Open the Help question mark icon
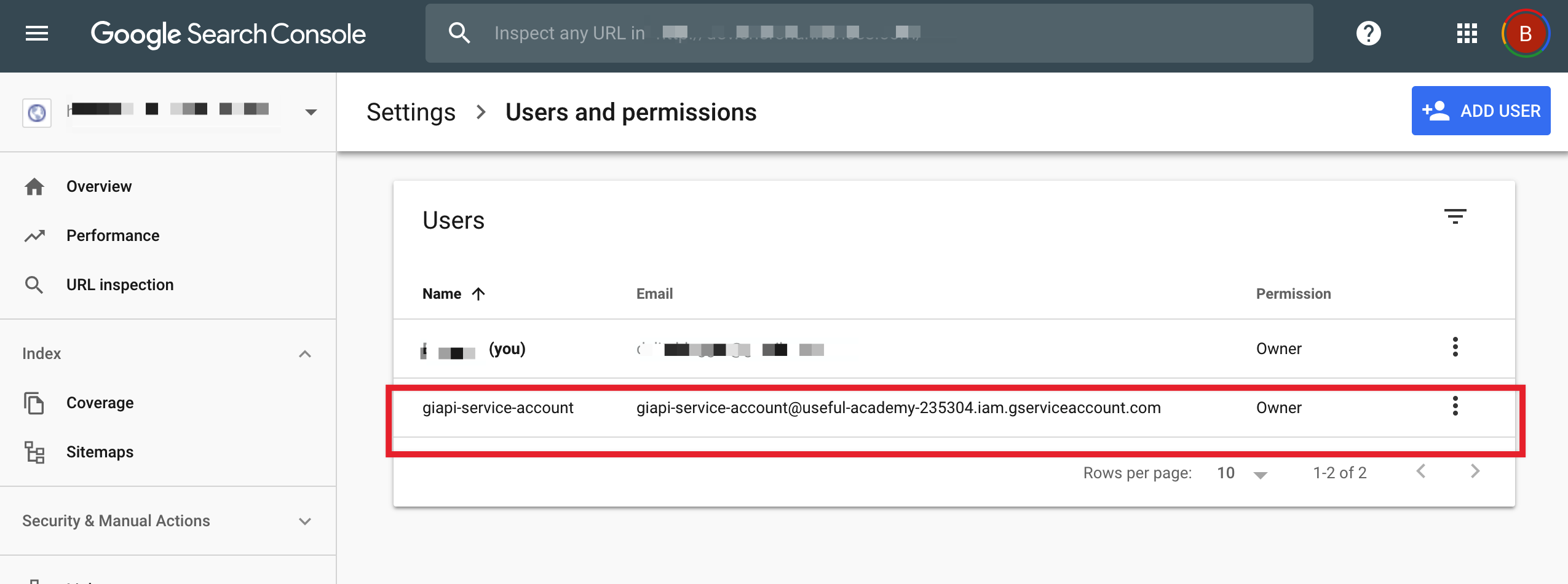Screen dimensions: 1568x584 (x=1368, y=33)
